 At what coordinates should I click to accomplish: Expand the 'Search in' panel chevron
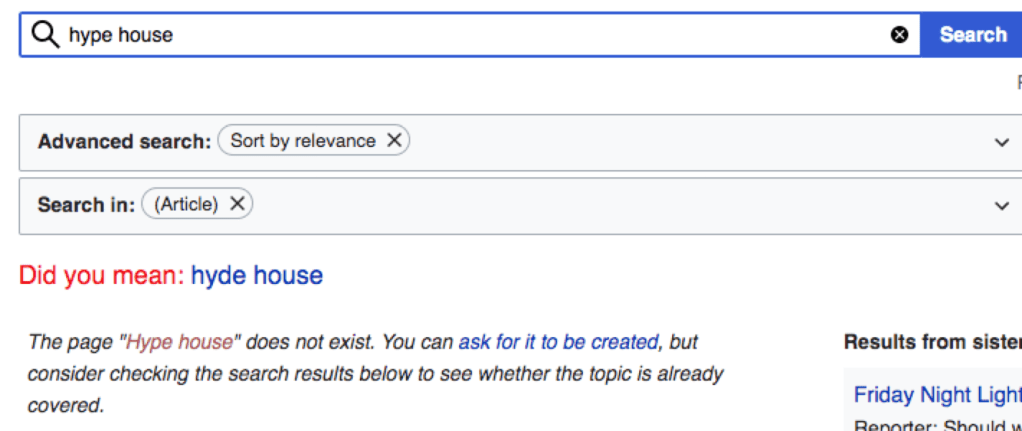[x=1001, y=206]
